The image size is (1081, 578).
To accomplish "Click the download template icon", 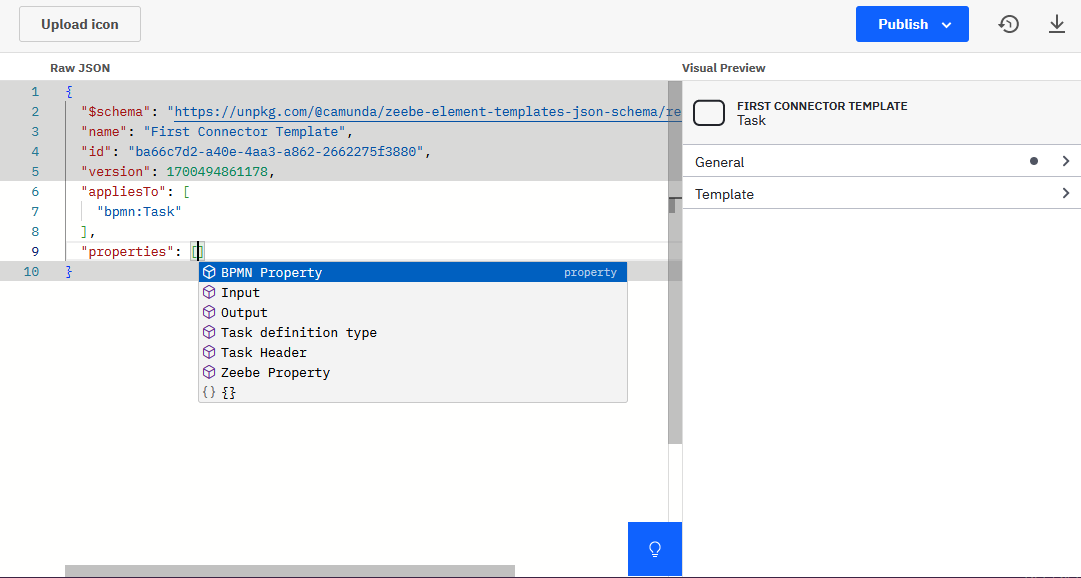I will pyautogui.click(x=1057, y=23).
